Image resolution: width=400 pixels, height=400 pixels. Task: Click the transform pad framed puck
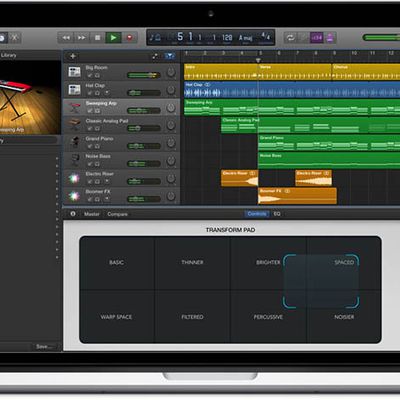tap(321, 281)
